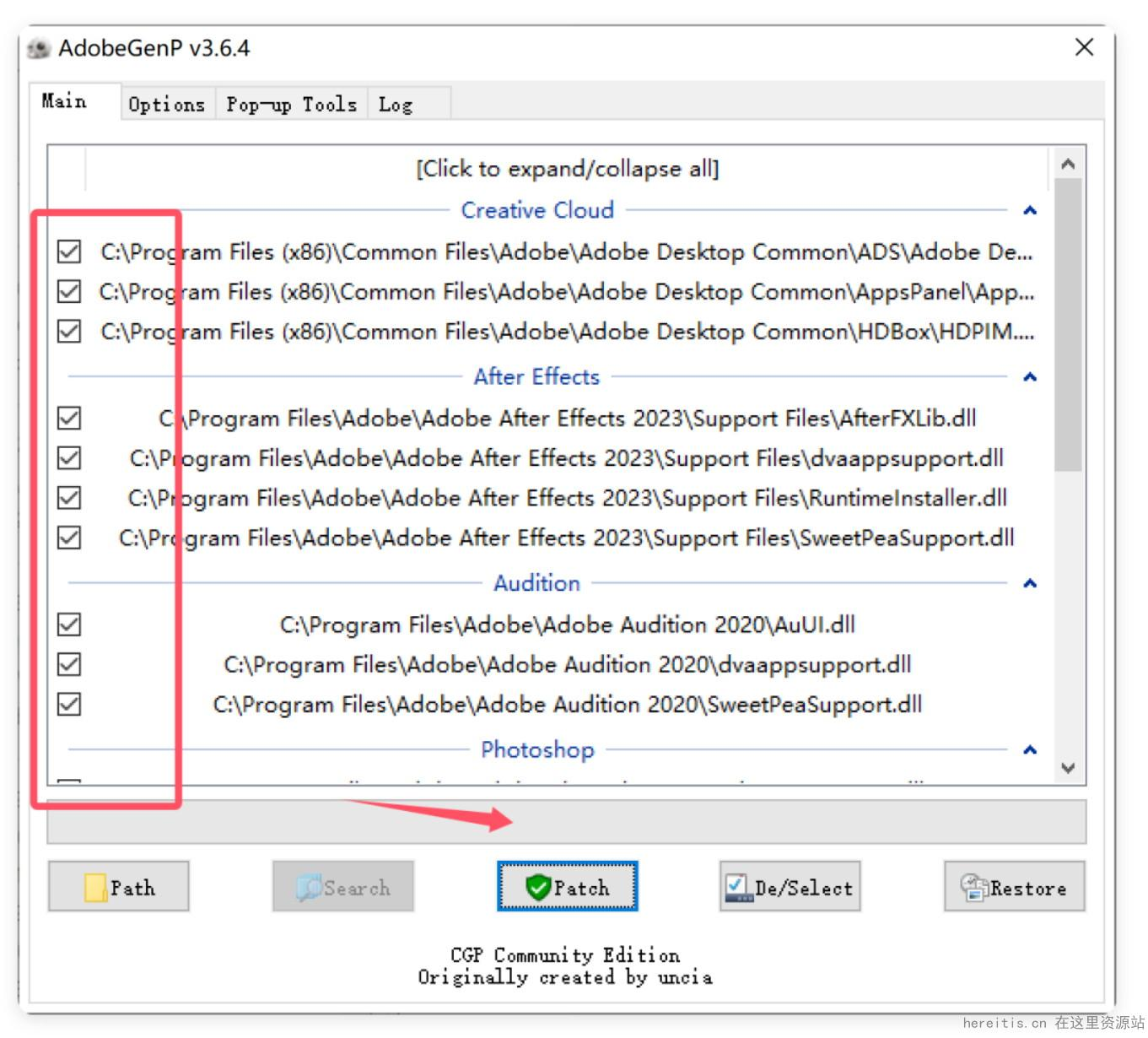The image size is (1148, 1038).
Task: Click the De/Select button
Action: pyautogui.click(x=790, y=886)
